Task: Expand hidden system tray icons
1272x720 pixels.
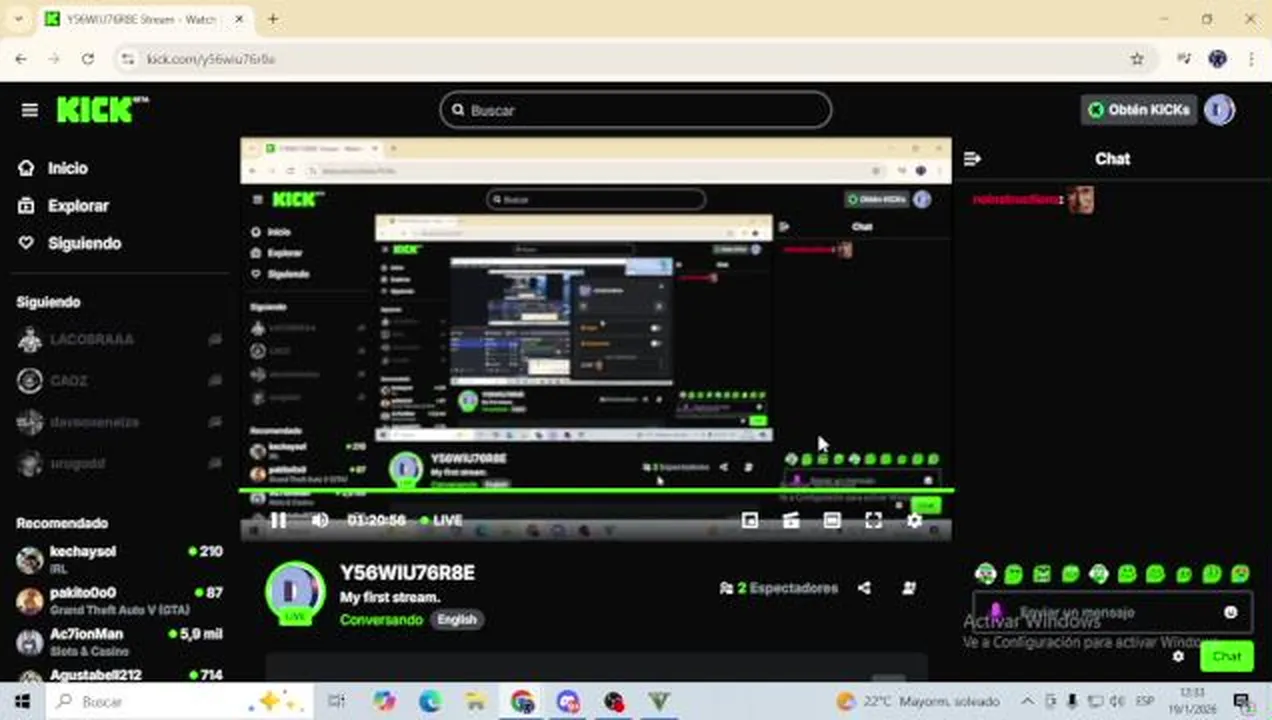Action: tap(1027, 702)
